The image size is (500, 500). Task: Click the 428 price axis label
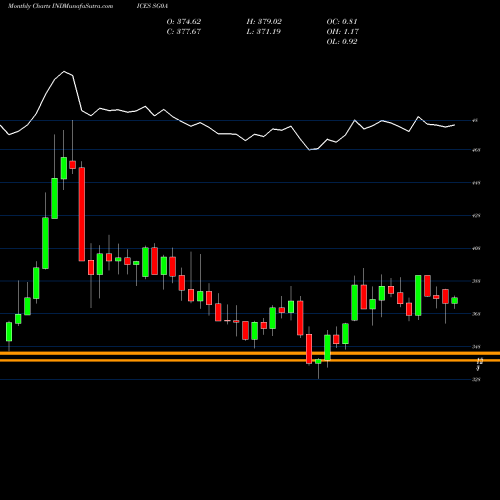pos(476,216)
